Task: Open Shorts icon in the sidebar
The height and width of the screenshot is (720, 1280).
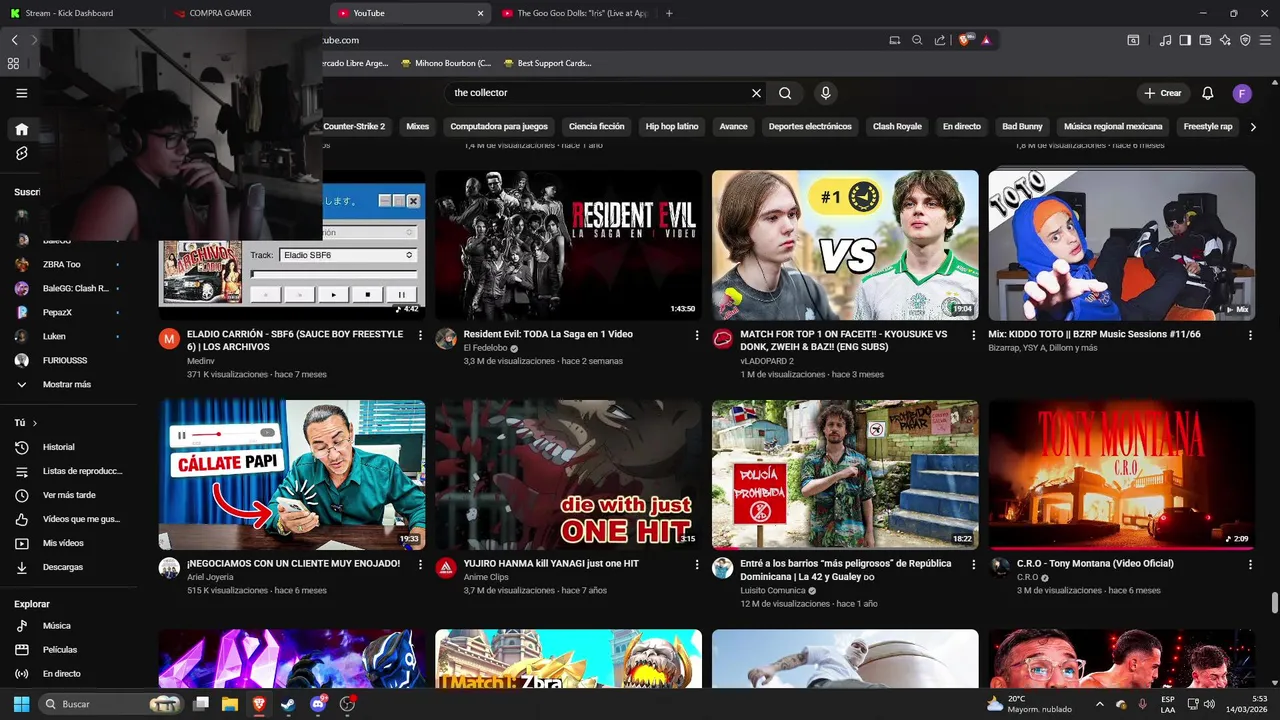Action: point(21,153)
